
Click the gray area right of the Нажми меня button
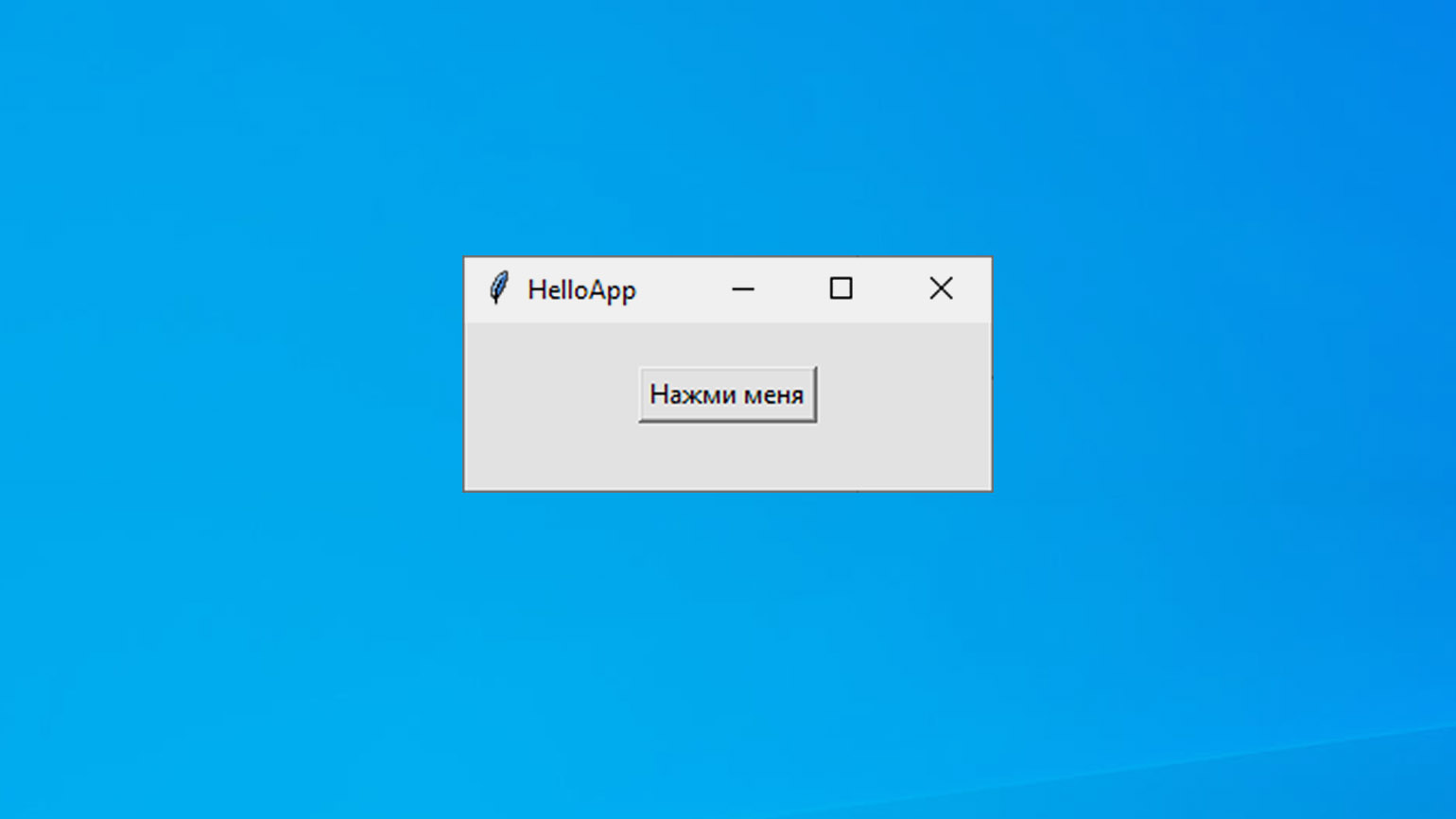(x=903, y=394)
